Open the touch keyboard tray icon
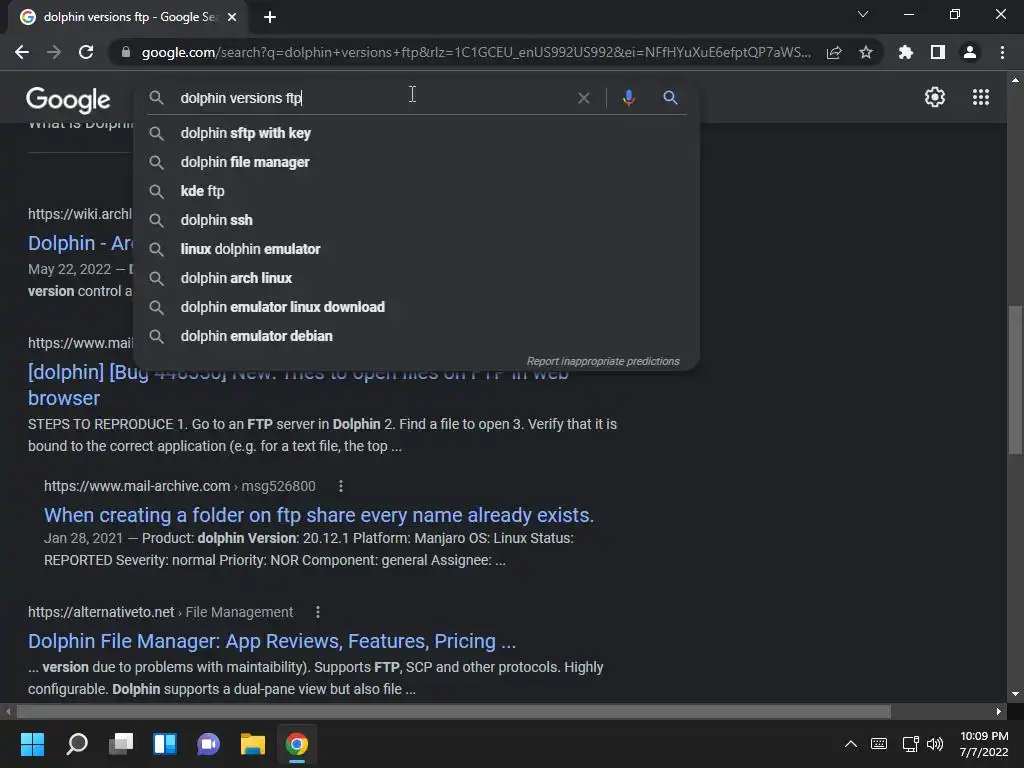Image resolution: width=1024 pixels, height=768 pixels. 879,744
